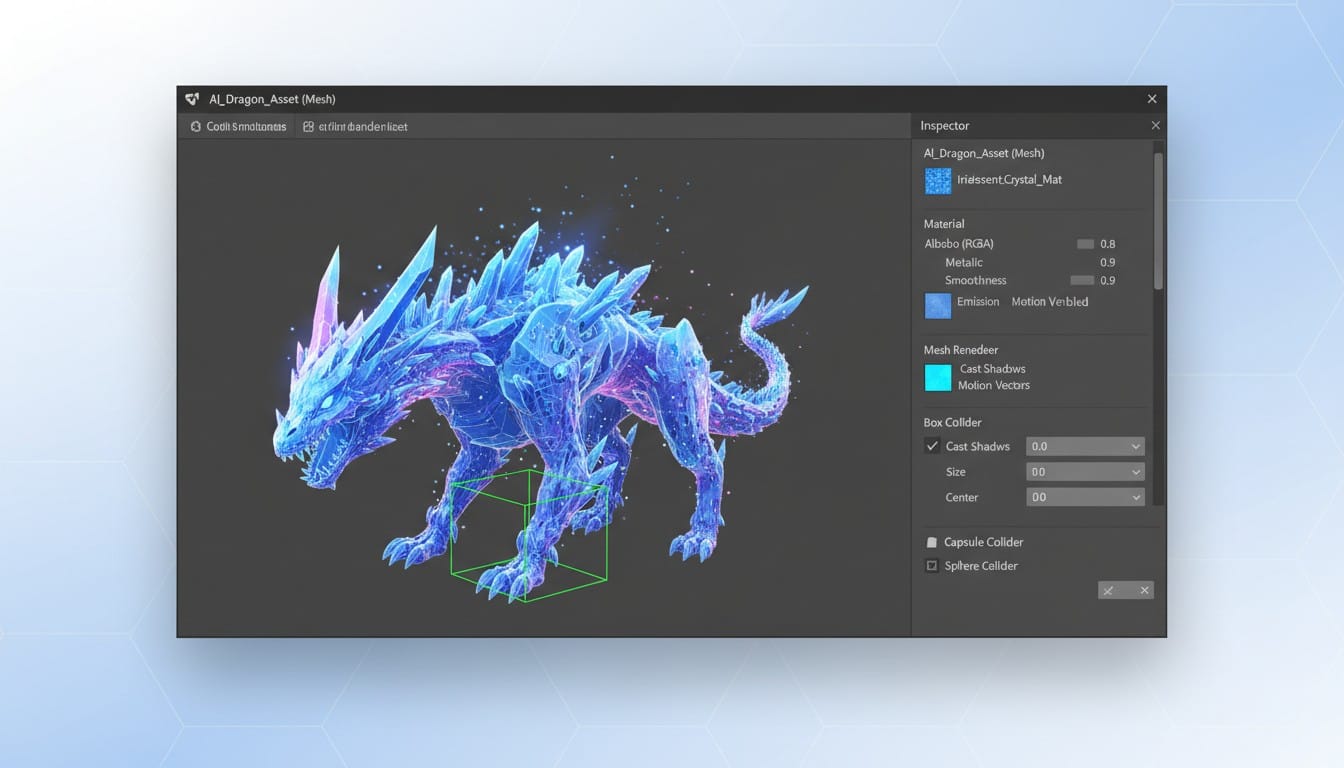The width and height of the screenshot is (1344, 768).
Task: Open the Center dropdown
Action: pos(1085,497)
